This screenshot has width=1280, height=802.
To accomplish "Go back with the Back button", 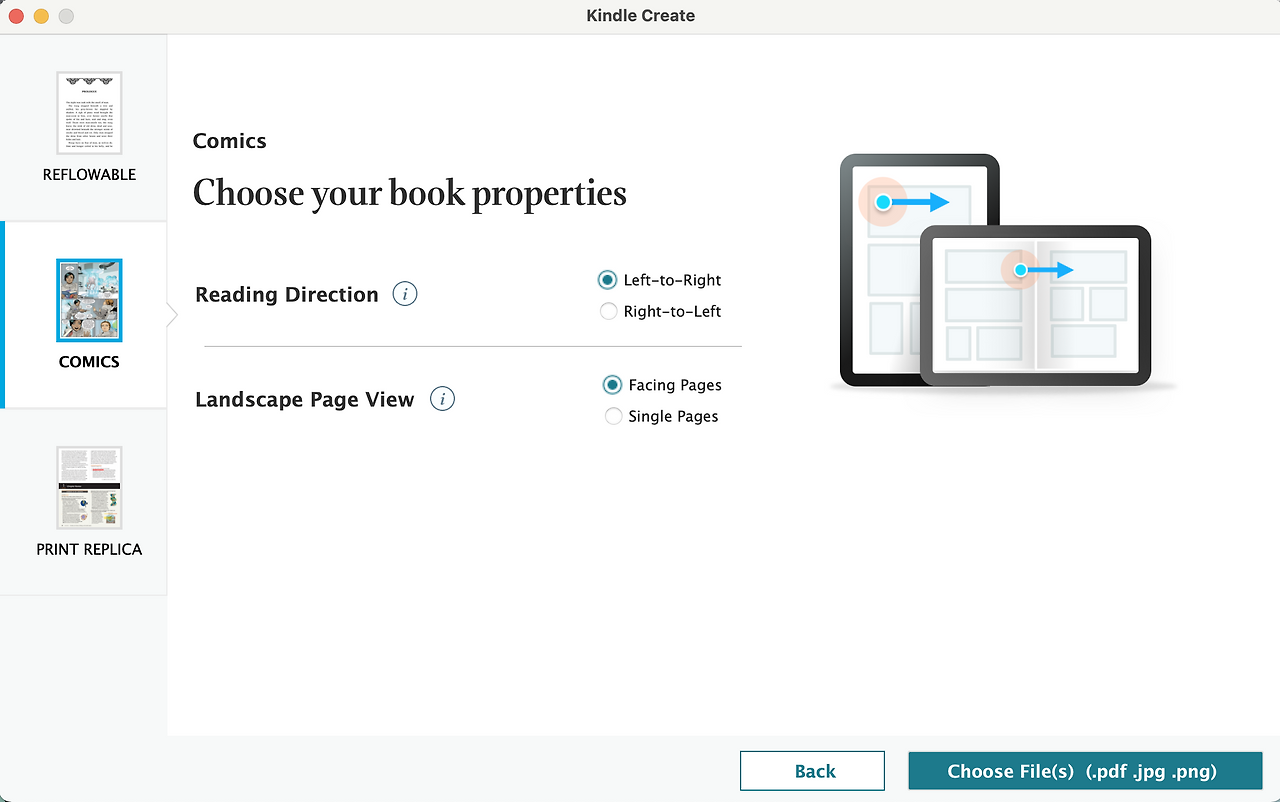I will point(812,771).
